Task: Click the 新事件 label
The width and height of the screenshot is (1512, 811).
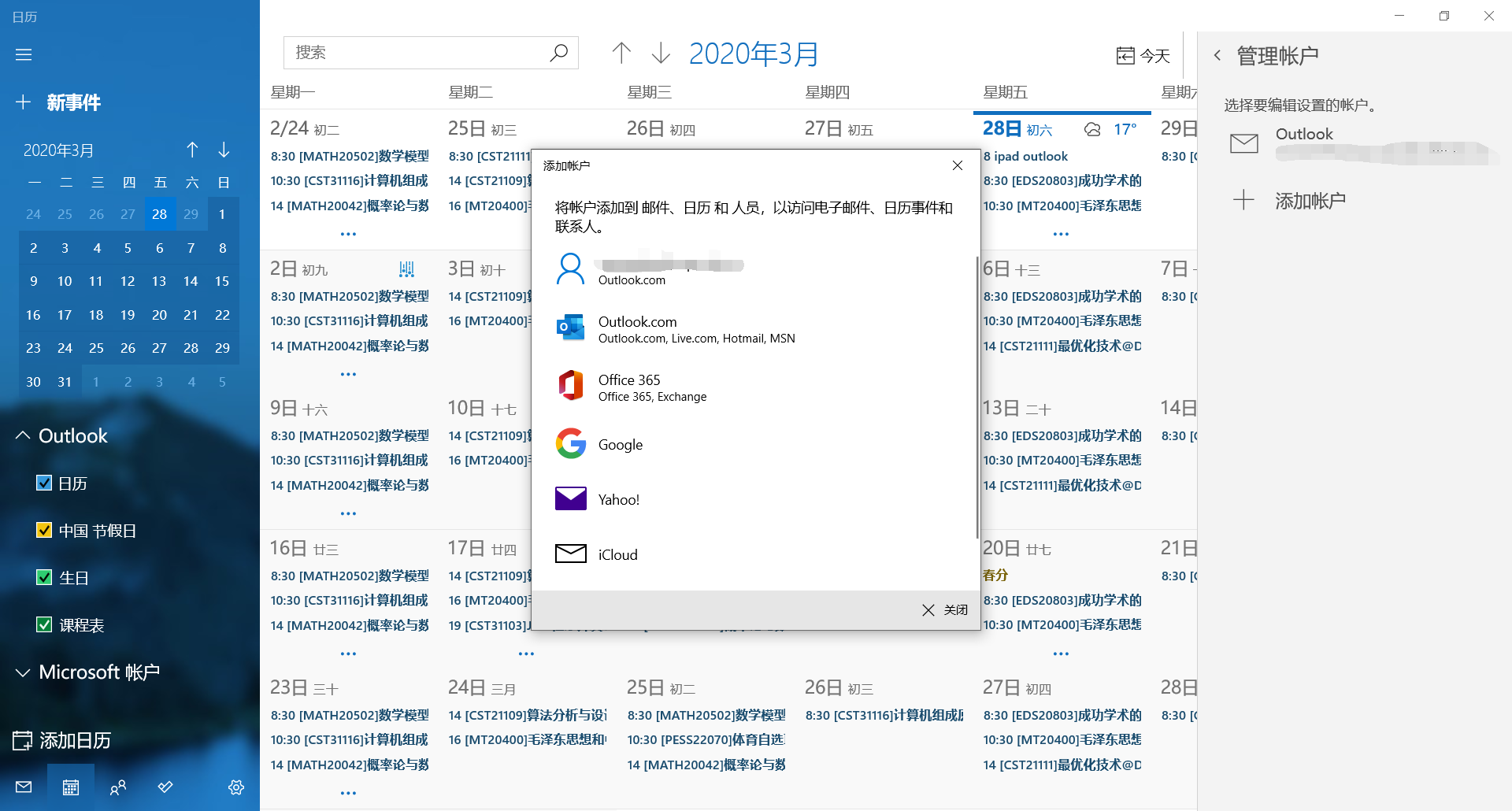Action: click(74, 102)
